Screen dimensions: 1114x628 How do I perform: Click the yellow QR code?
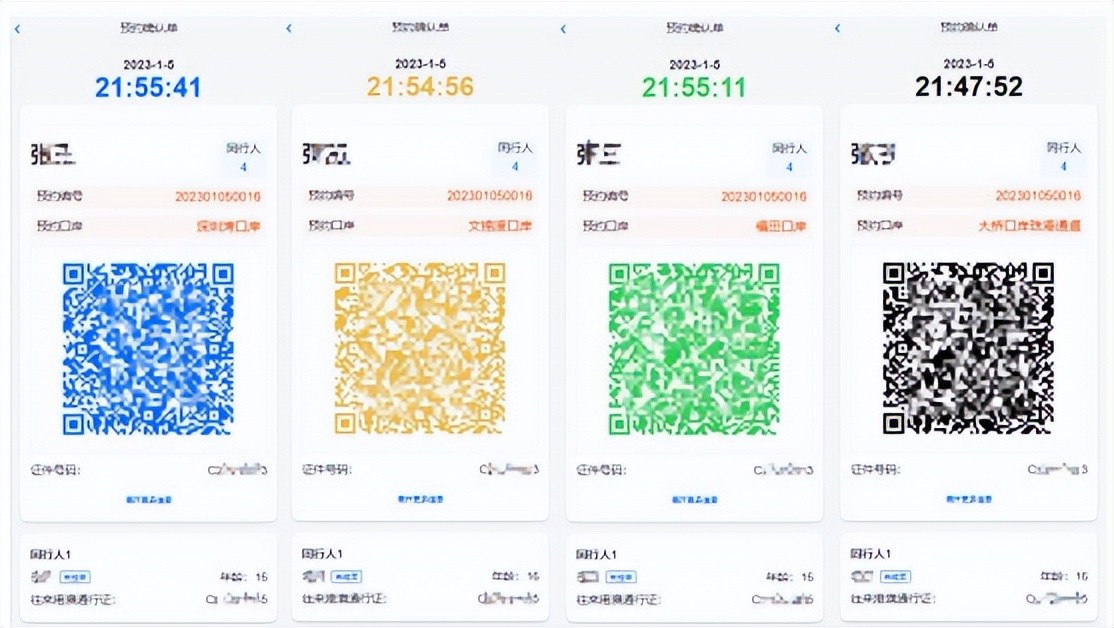click(x=420, y=348)
